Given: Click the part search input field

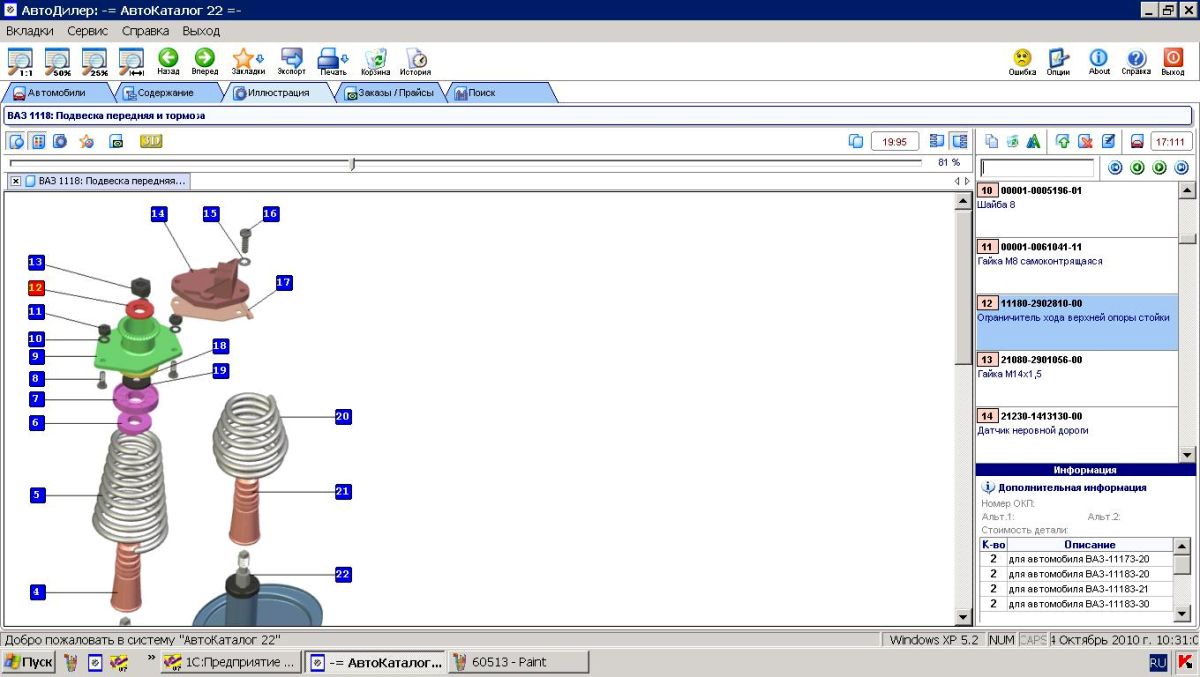Looking at the screenshot, I should coord(1037,168).
